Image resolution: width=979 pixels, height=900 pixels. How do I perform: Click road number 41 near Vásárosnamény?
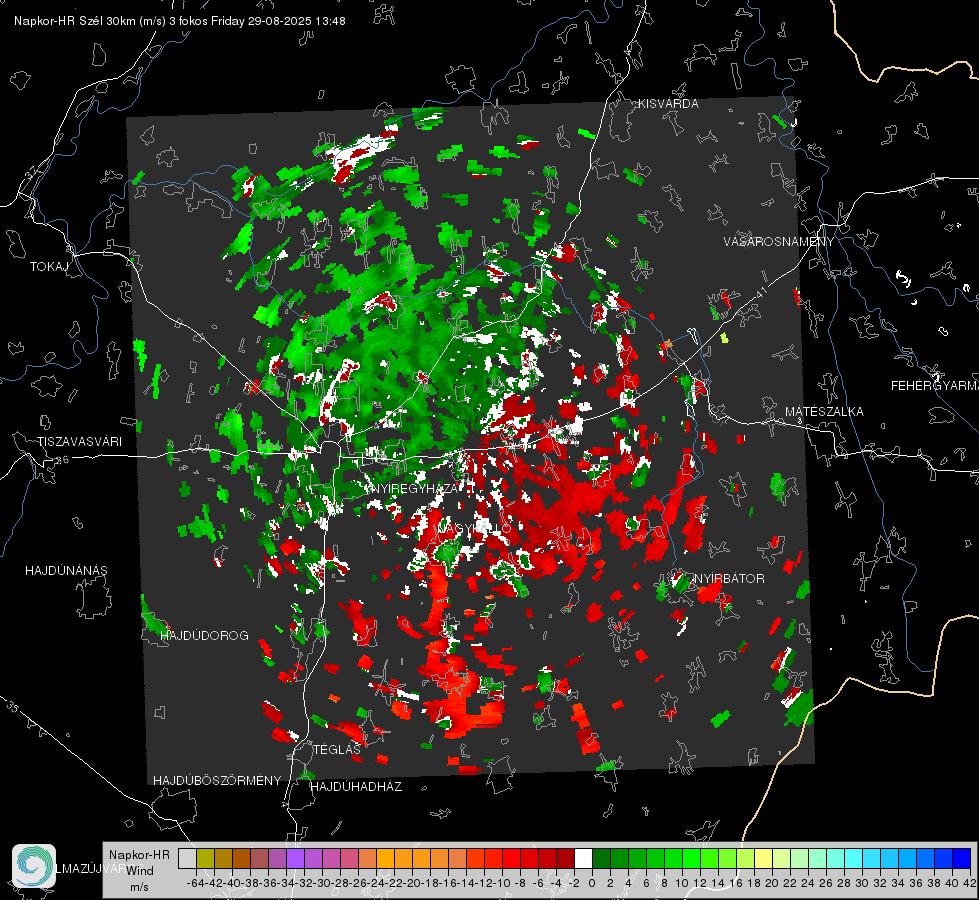(x=761, y=291)
